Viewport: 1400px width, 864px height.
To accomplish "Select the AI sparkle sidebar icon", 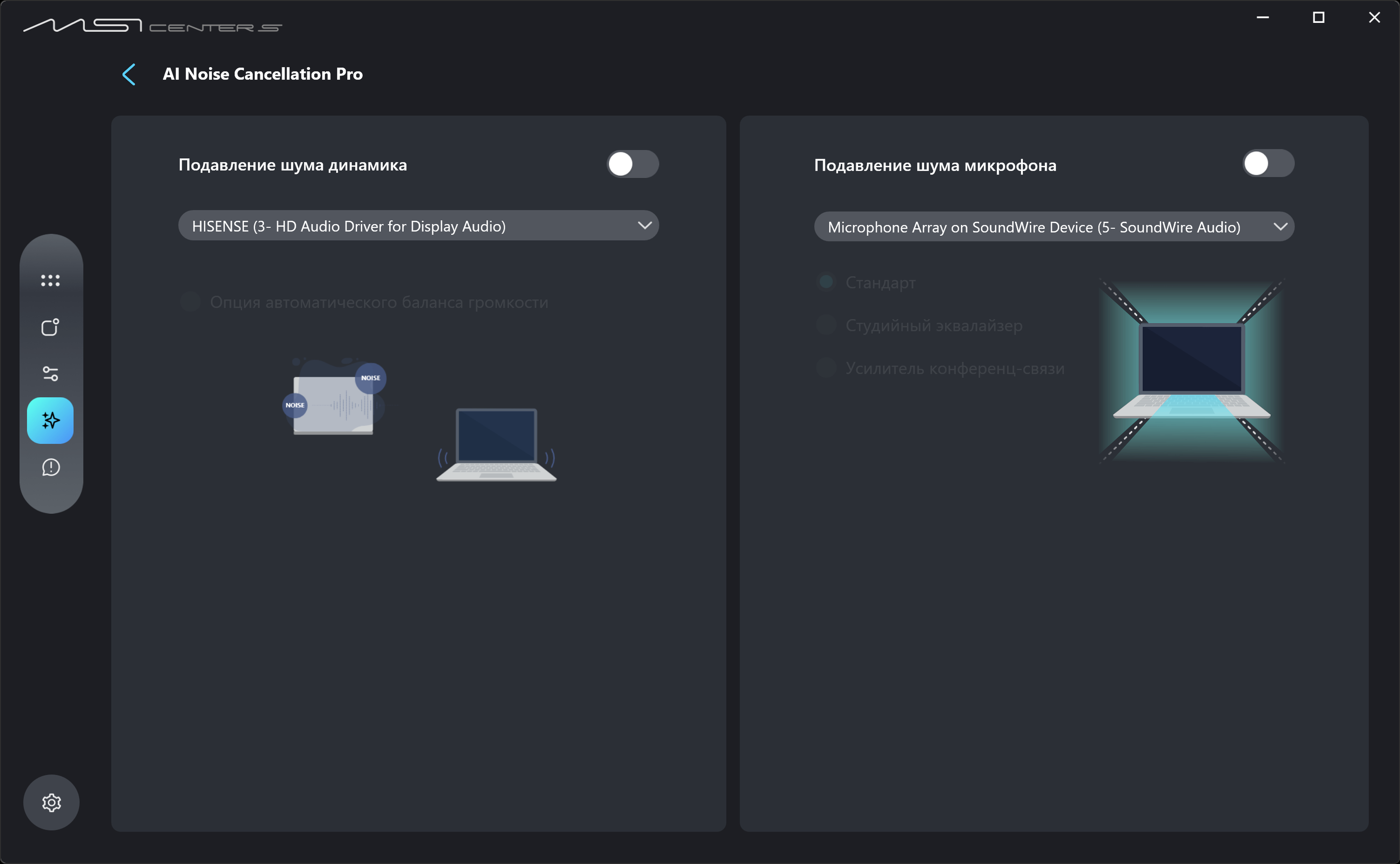I will coord(50,421).
